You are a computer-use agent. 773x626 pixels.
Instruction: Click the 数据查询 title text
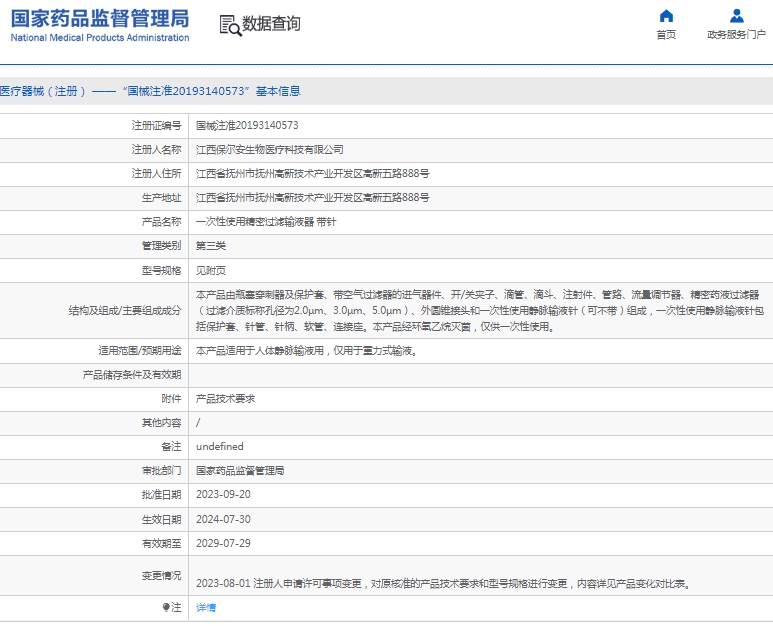coord(271,23)
